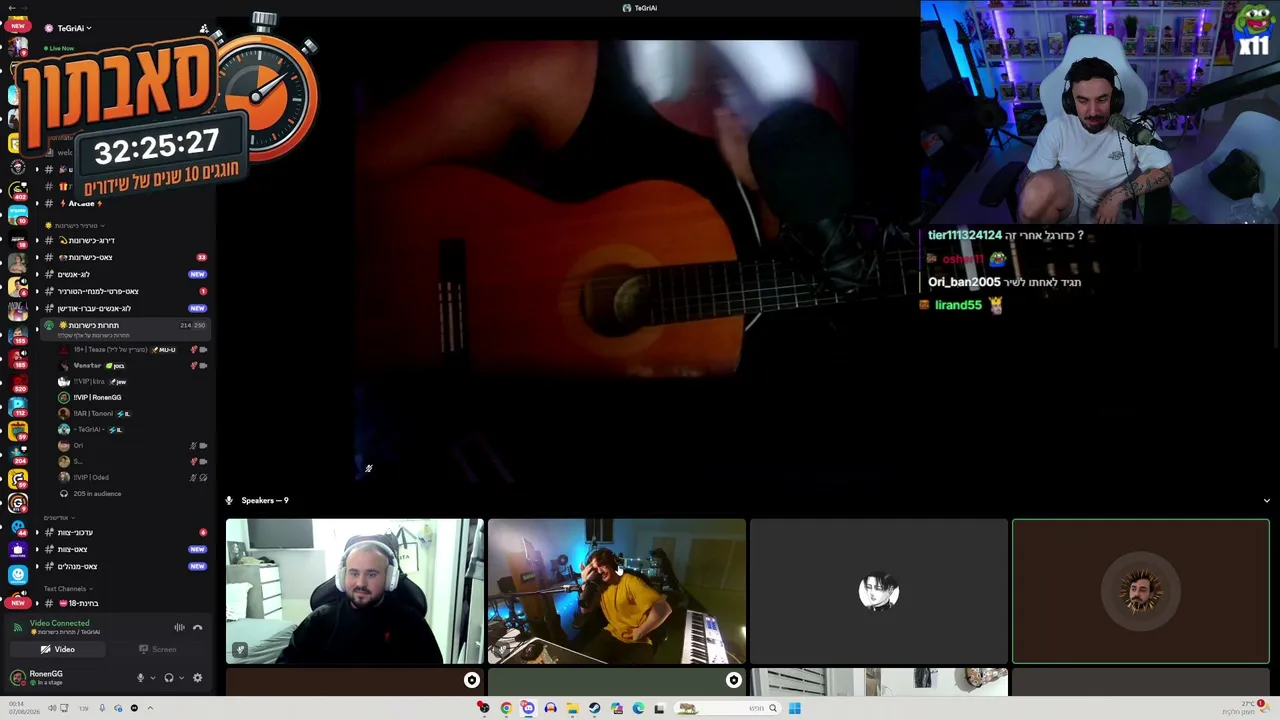The height and width of the screenshot is (720, 1280).
Task: Deafen using the headphones icon
Action: [169, 678]
